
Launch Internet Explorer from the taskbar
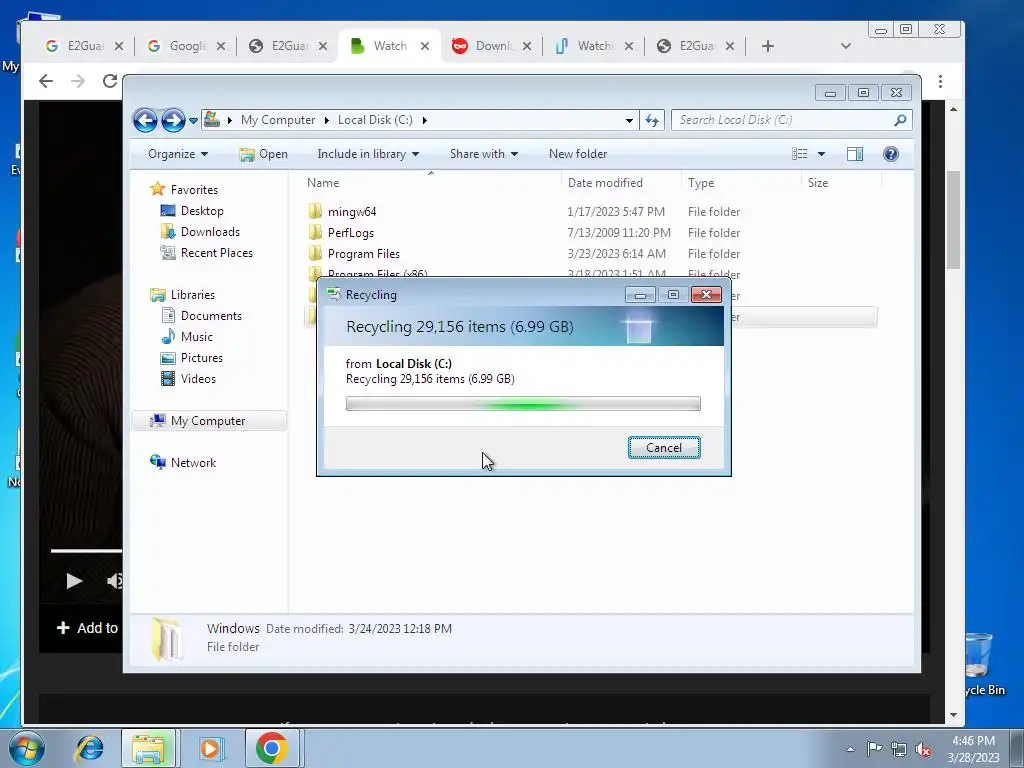(x=88, y=748)
